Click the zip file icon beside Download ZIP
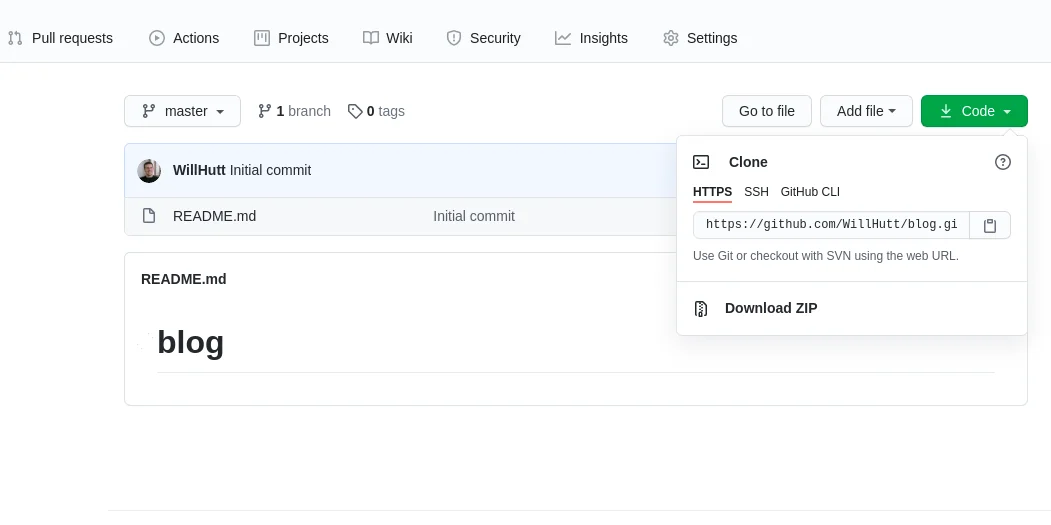The height and width of the screenshot is (525, 1051). click(x=700, y=308)
